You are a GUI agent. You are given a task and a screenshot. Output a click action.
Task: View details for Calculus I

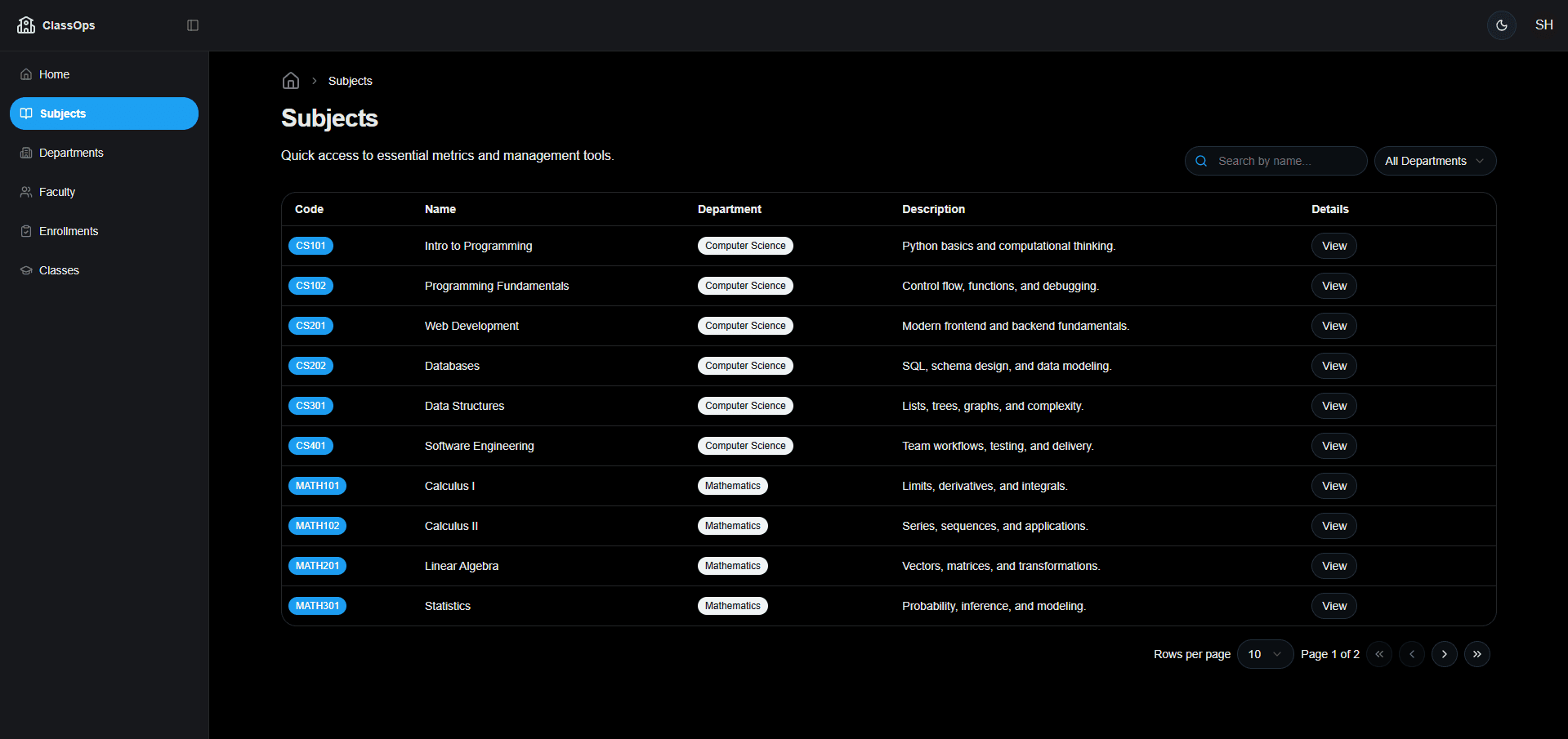pyautogui.click(x=1334, y=486)
